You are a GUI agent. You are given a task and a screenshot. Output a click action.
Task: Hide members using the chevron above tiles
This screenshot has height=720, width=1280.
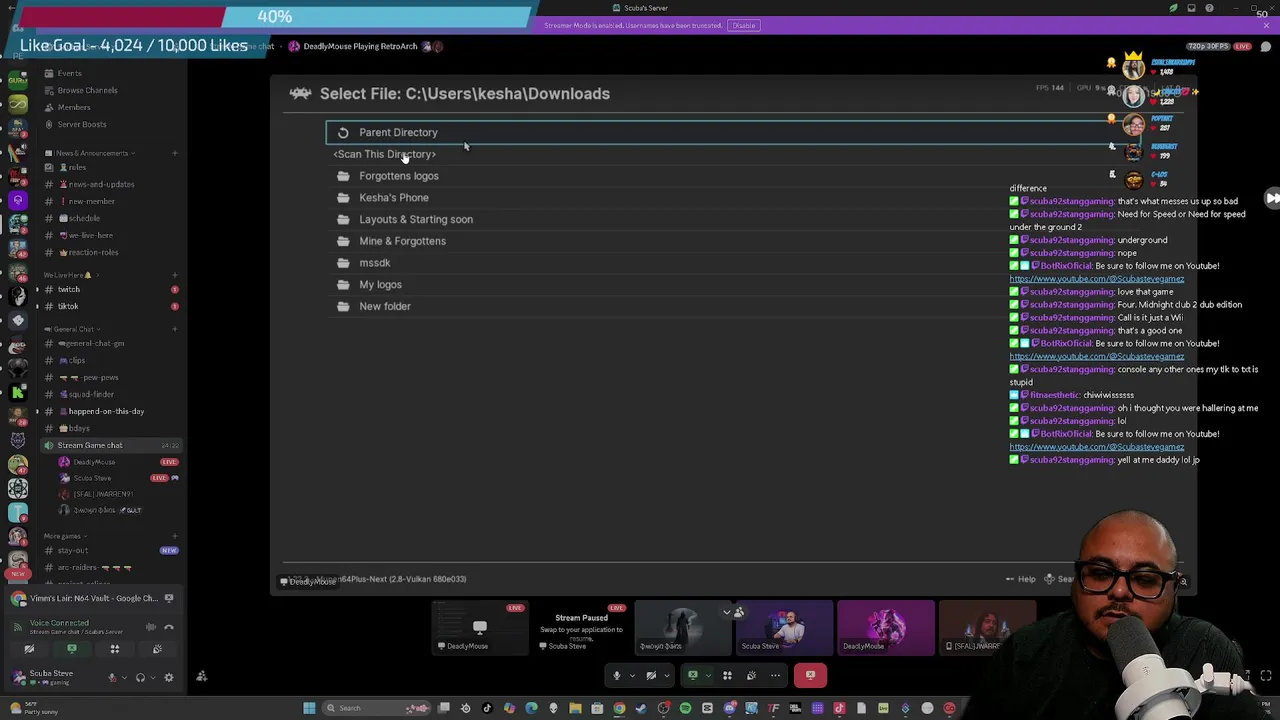(x=727, y=612)
